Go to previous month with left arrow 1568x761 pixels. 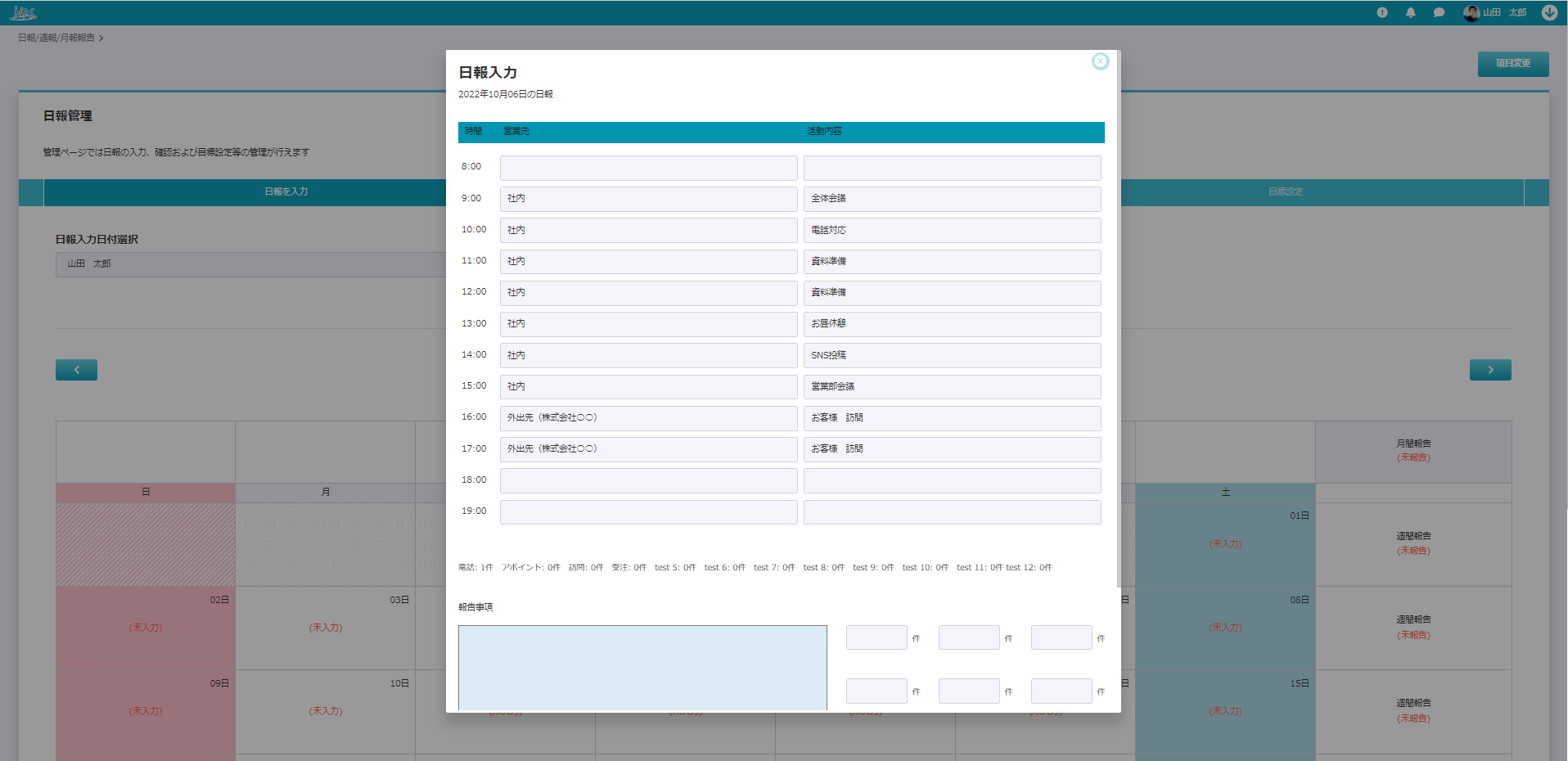point(76,370)
